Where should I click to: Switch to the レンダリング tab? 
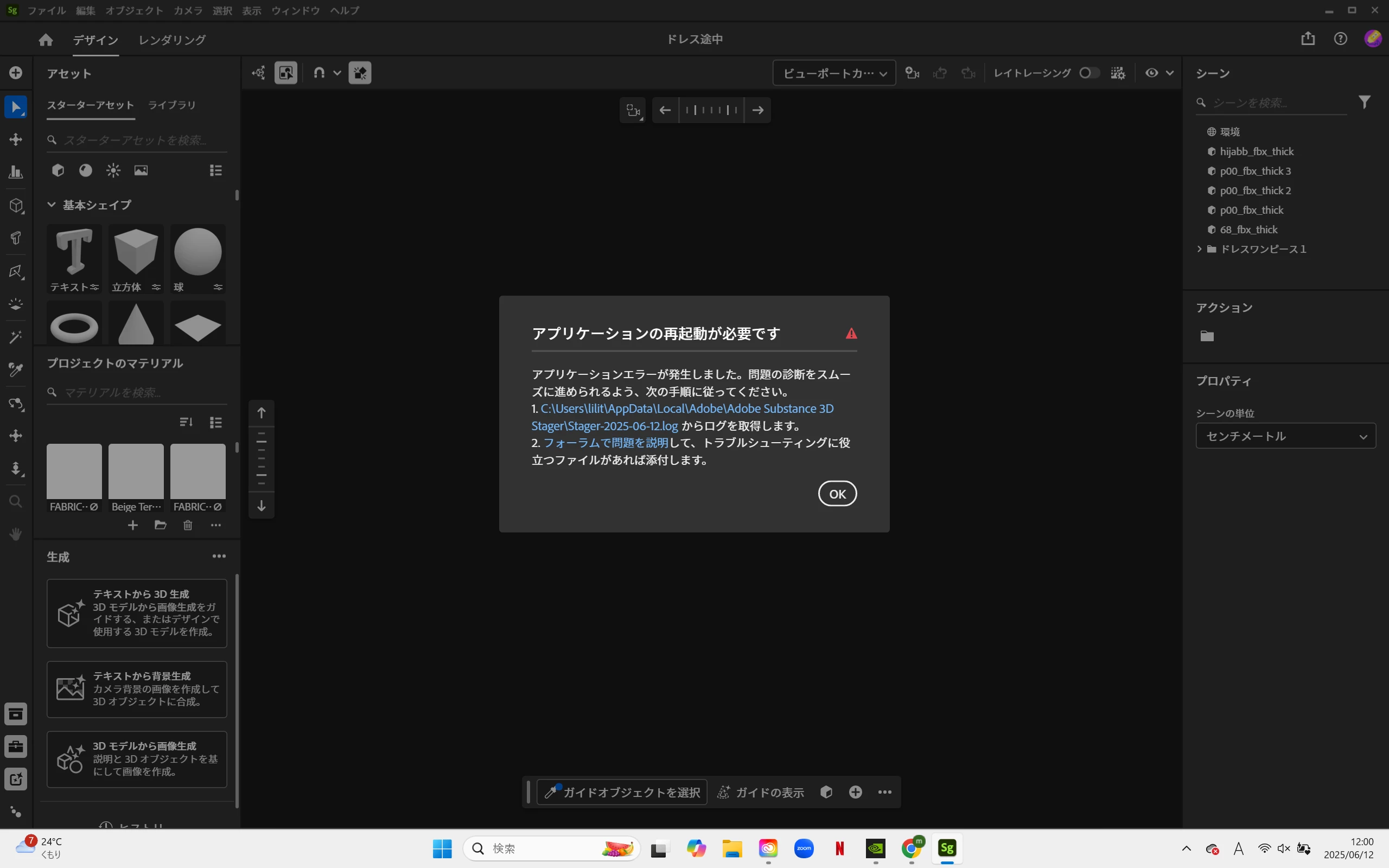coord(172,40)
